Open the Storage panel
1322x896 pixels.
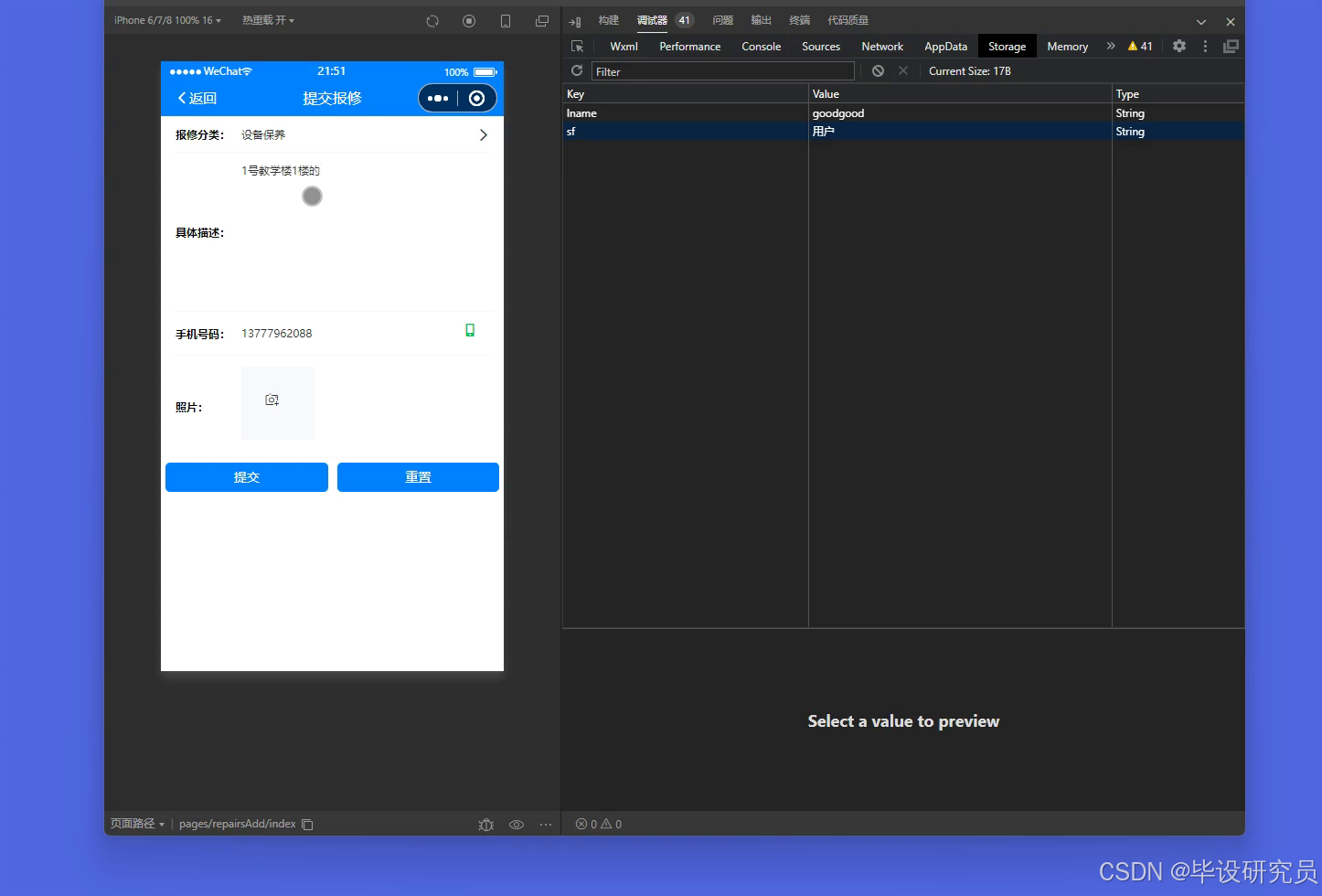(1007, 46)
